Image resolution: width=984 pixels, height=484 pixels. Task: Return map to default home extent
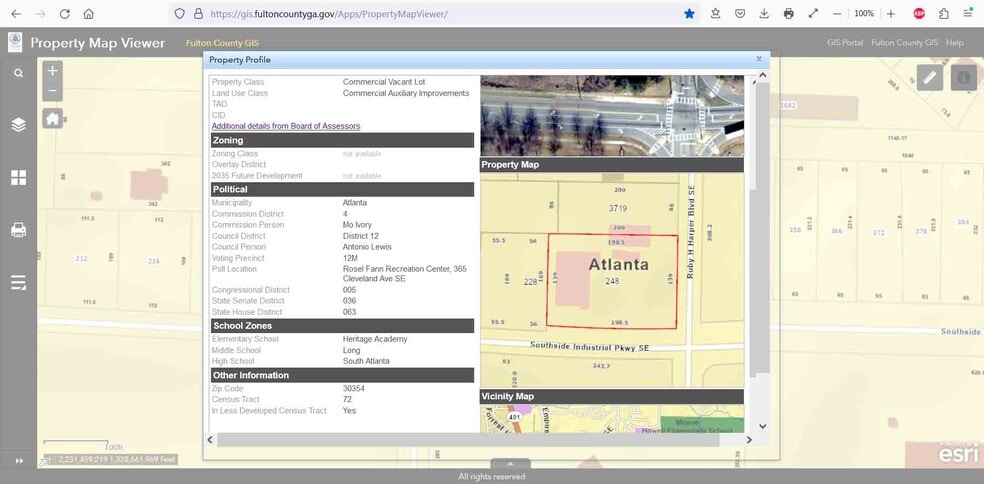click(x=52, y=118)
